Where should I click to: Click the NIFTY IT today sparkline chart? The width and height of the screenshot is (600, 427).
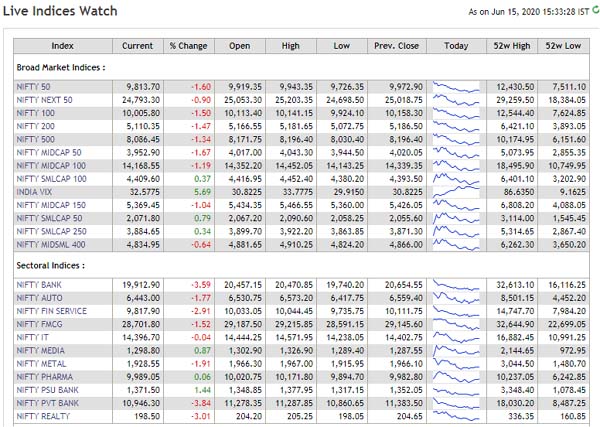point(456,337)
